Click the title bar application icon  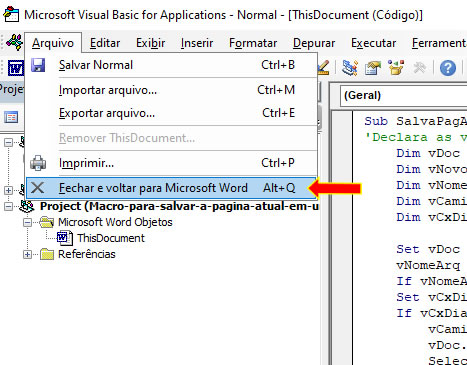tap(11, 15)
